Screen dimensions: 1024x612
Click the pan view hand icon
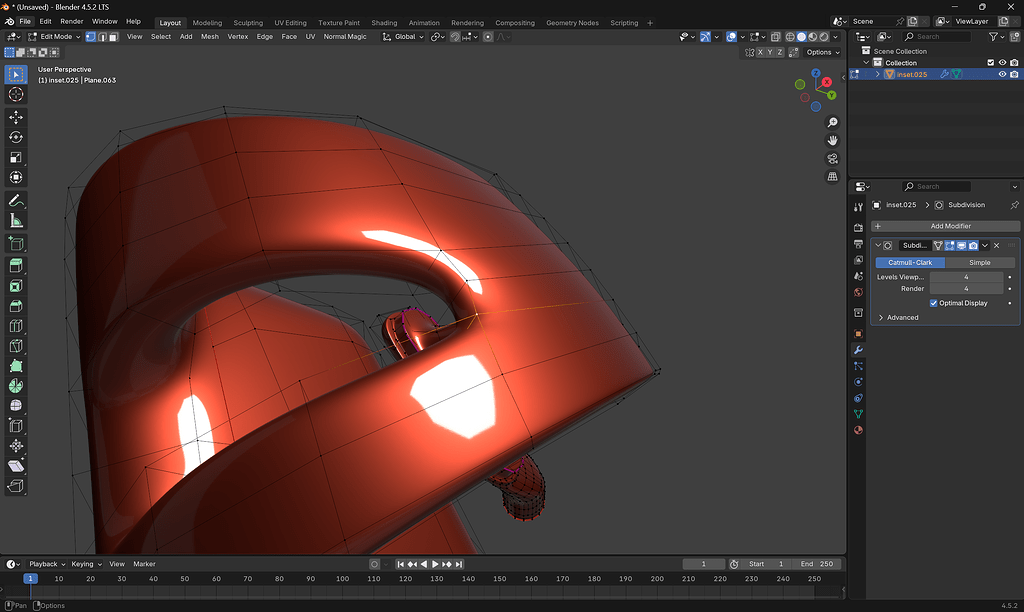(x=832, y=140)
